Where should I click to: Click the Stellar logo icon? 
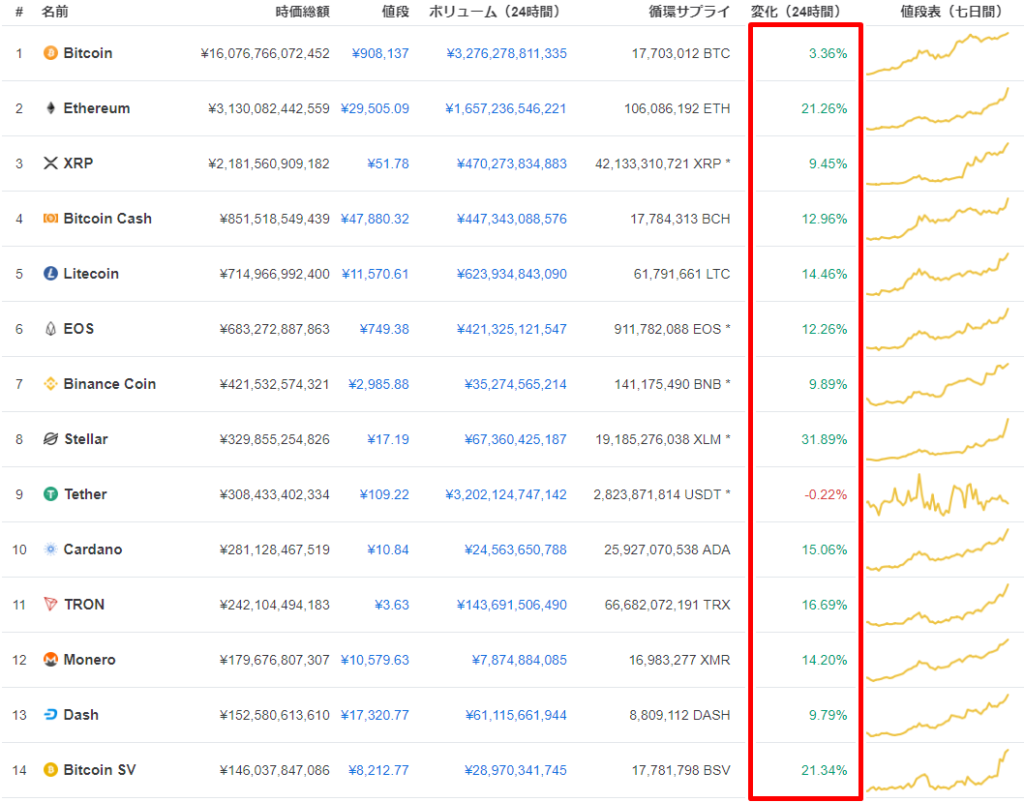coord(50,439)
